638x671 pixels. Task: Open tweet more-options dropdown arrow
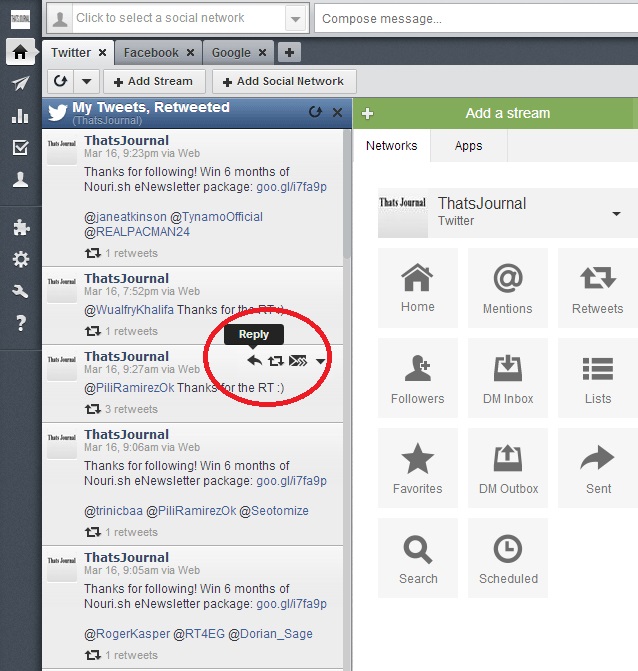[320, 362]
